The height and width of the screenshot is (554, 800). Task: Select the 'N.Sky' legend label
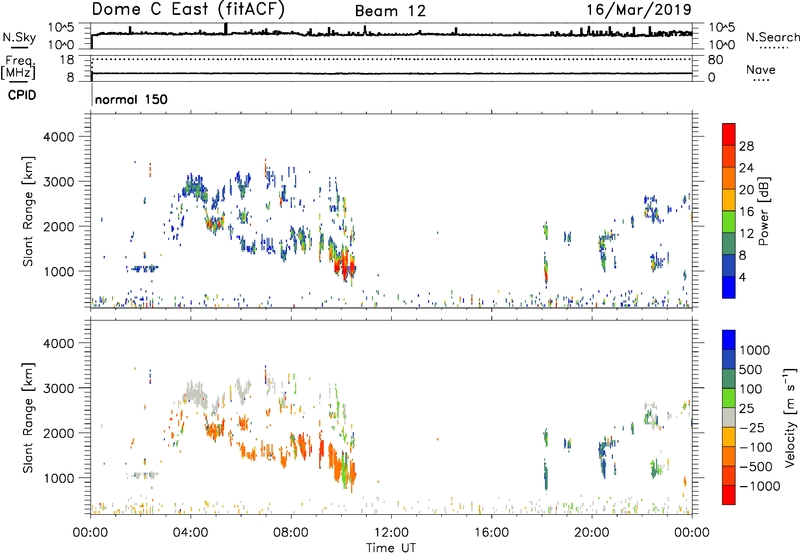pos(19,37)
